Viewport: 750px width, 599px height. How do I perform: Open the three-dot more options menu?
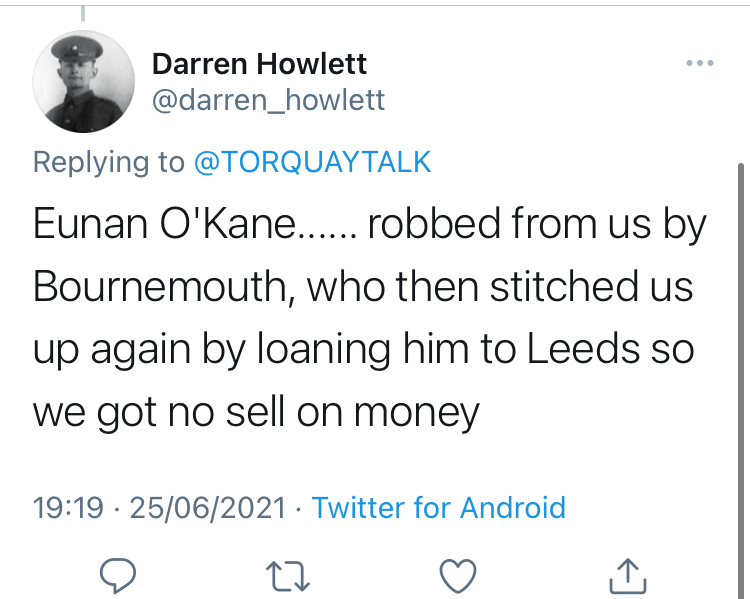click(x=700, y=65)
